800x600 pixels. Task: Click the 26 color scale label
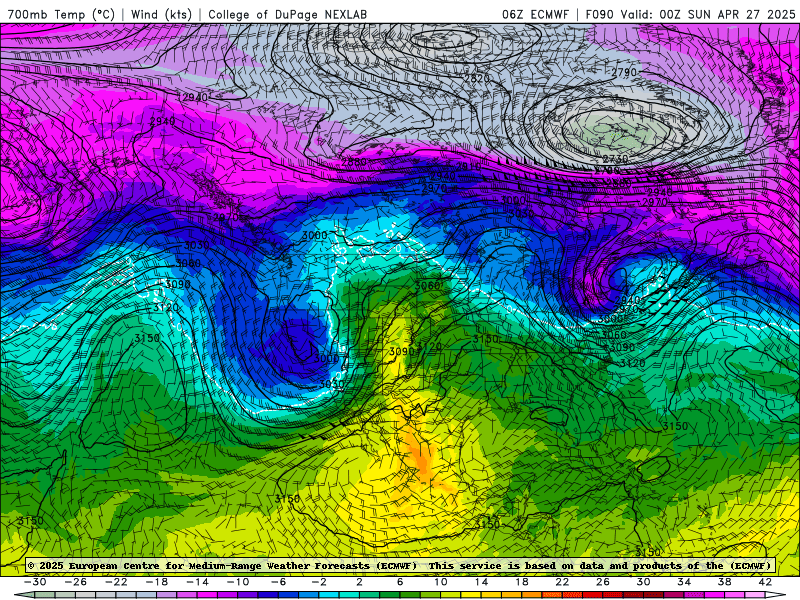(x=603, y=582)
